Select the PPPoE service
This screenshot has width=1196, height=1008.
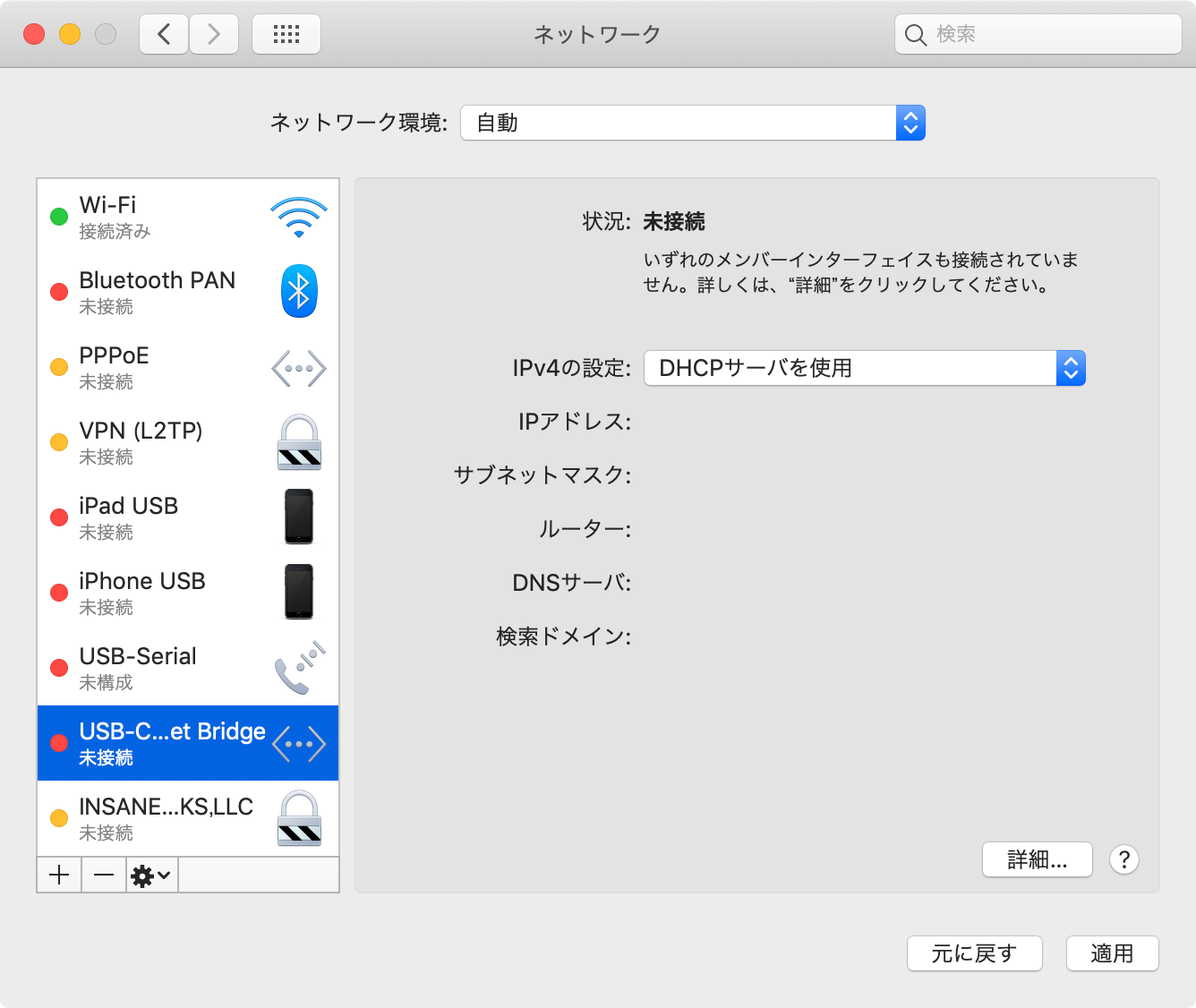pos(188,367)
